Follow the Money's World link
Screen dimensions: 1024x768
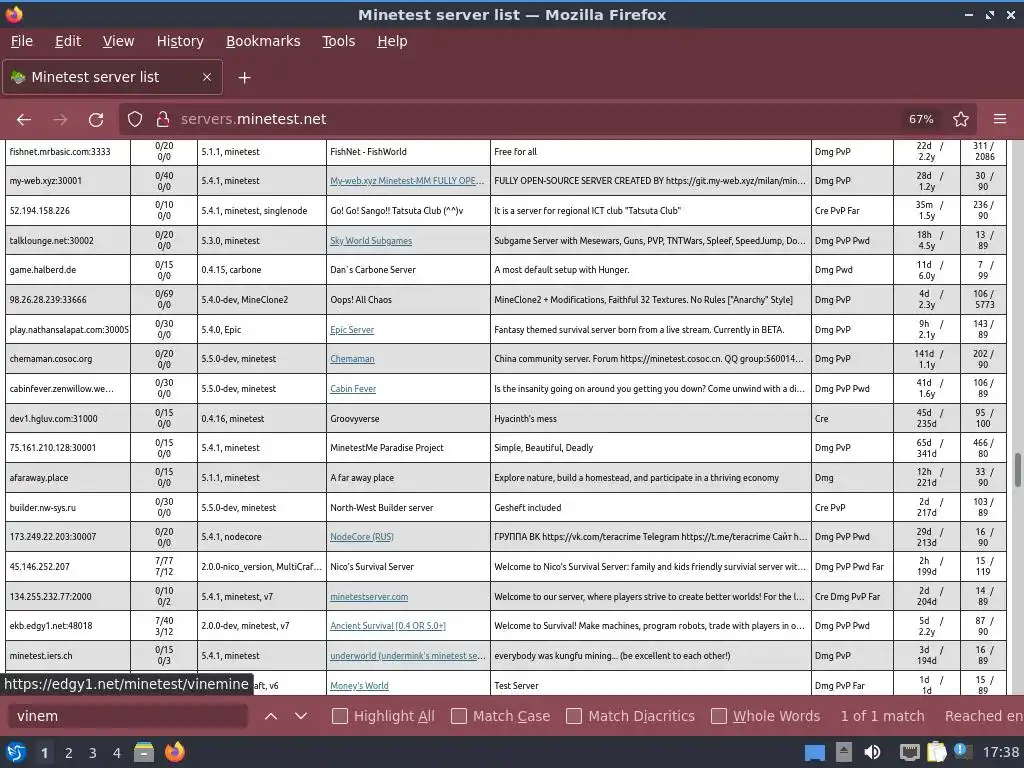tap(359, 686)
